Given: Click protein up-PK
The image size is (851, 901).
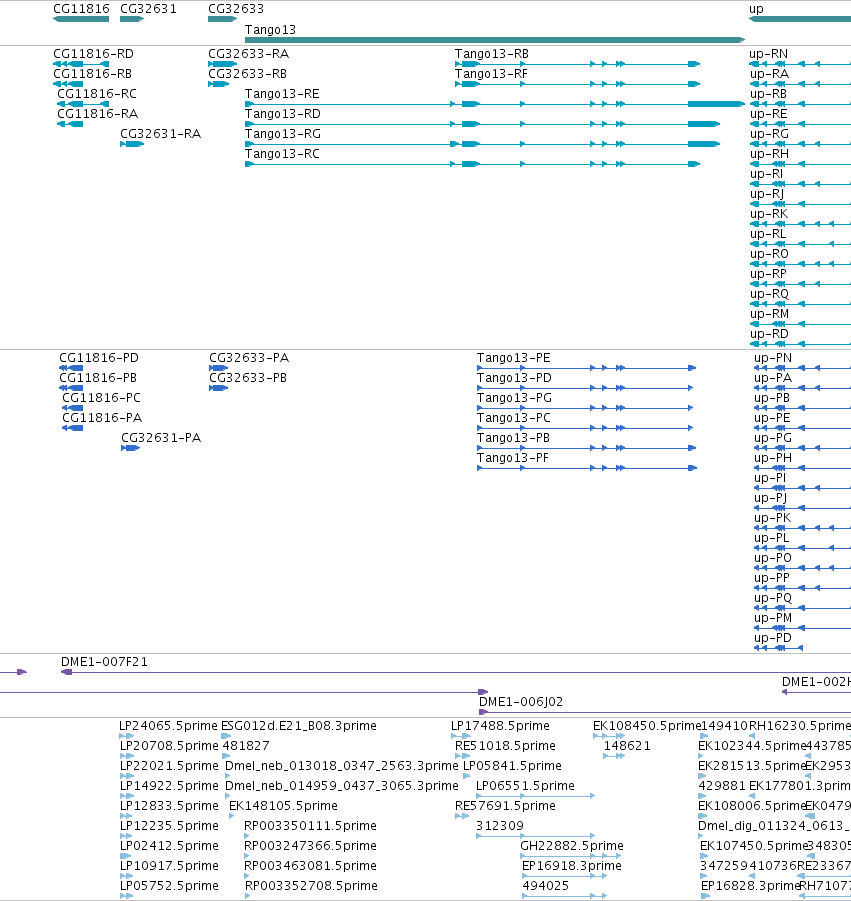Looking at the screenshot, I should click(x=772, y=518).
